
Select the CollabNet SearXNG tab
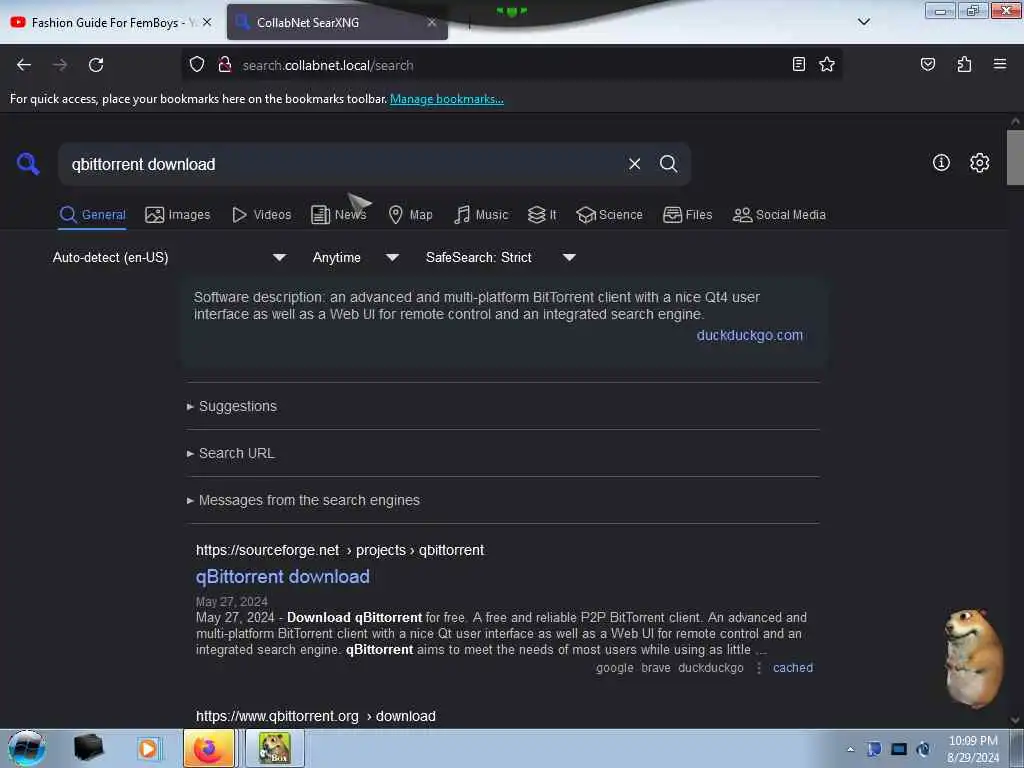tap(337, 22)
